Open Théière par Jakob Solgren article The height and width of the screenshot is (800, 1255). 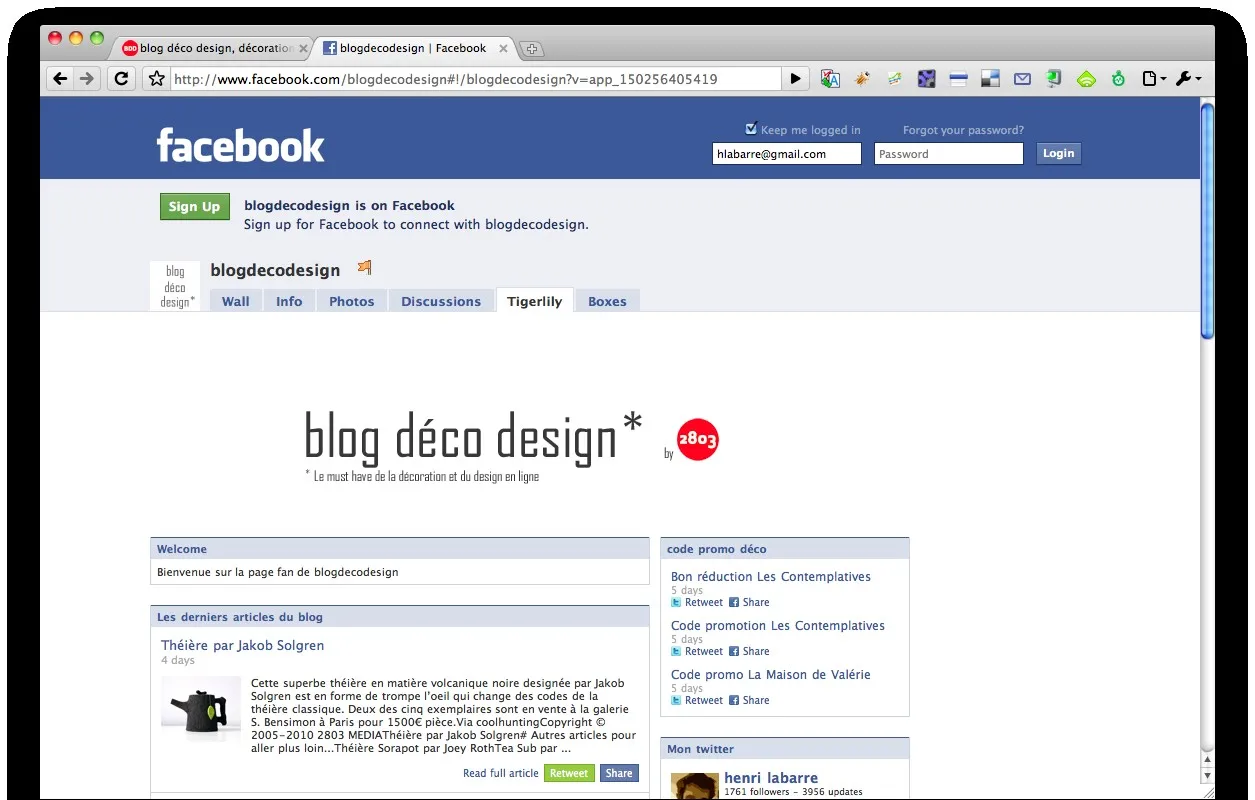[x=243, y=646]
